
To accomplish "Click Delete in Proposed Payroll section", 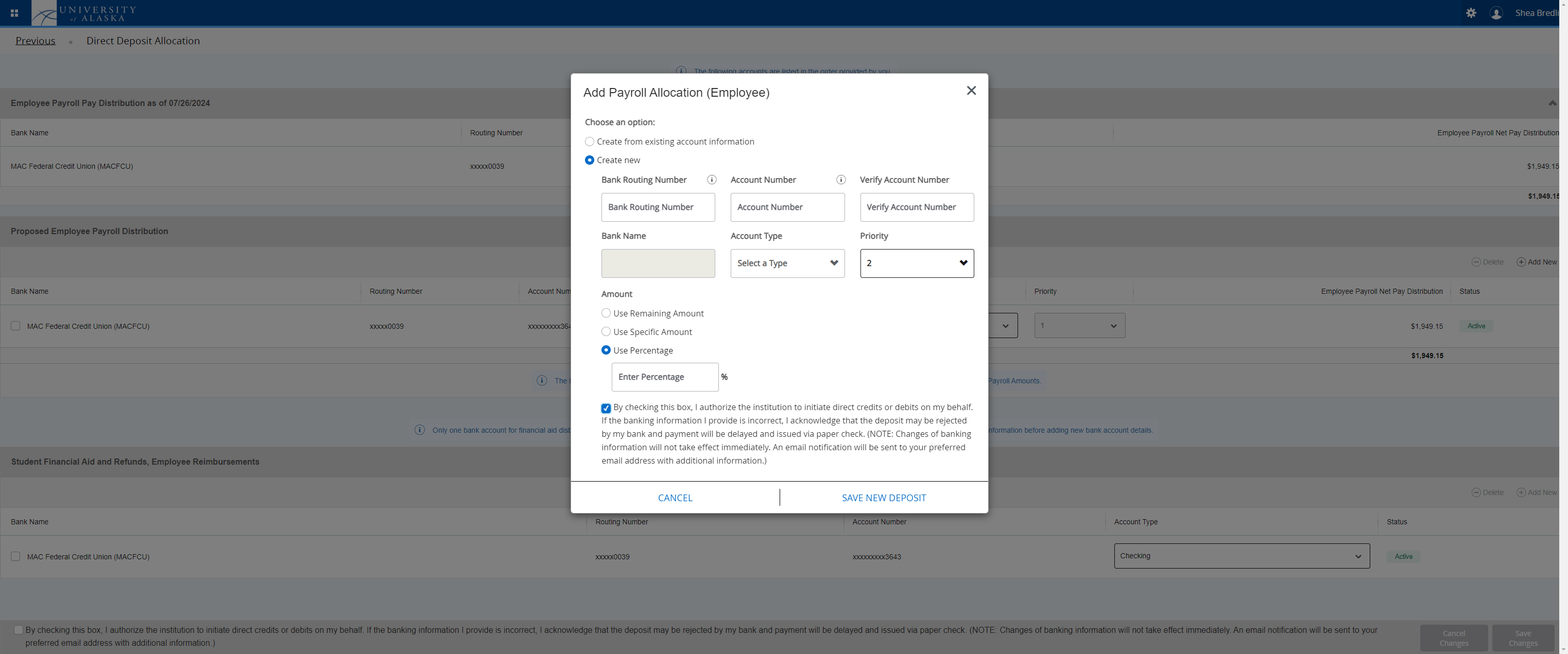I will [x=1488, y=262].
